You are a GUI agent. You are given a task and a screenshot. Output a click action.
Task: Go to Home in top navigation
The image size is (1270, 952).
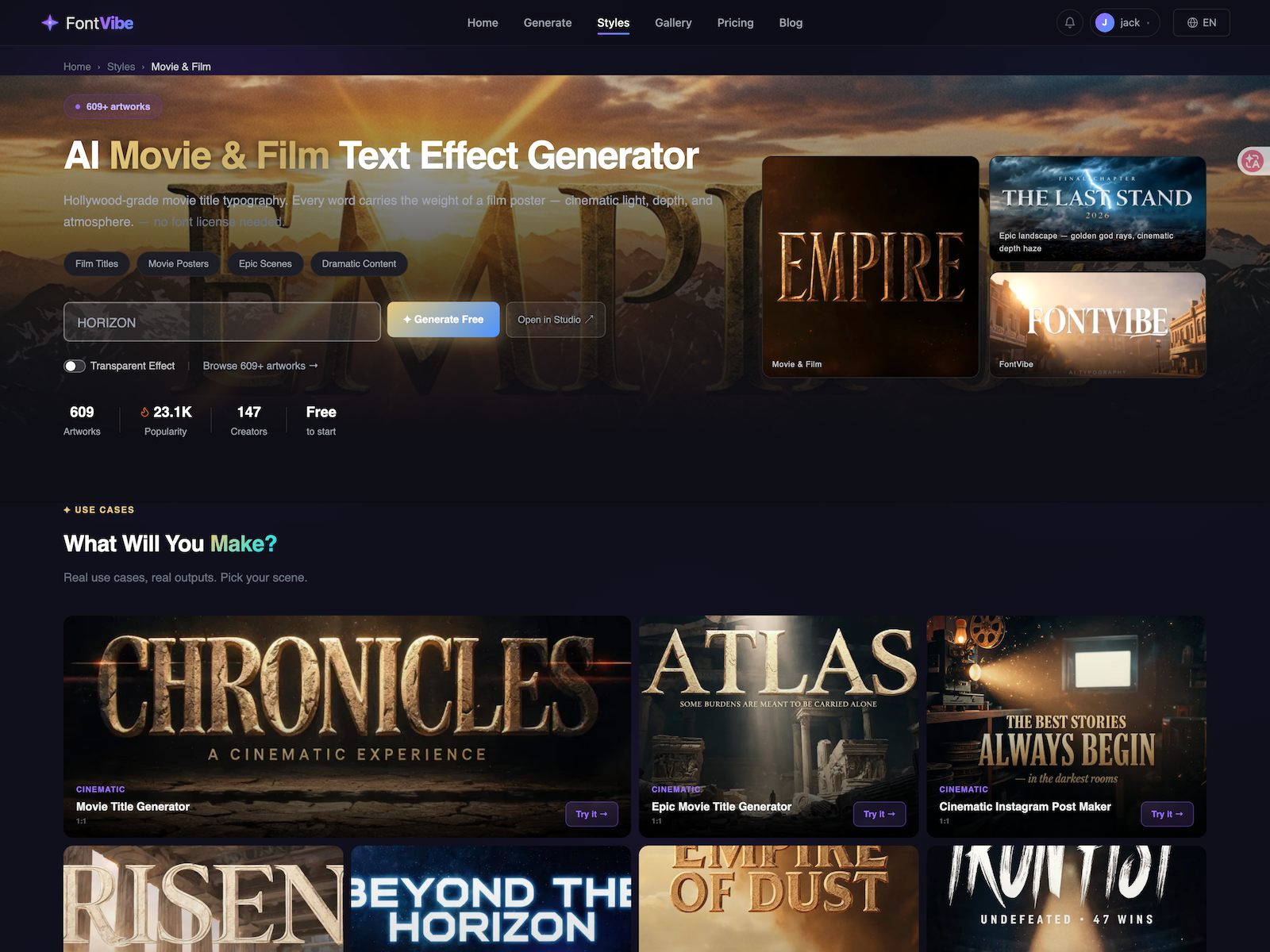(483, 23)
